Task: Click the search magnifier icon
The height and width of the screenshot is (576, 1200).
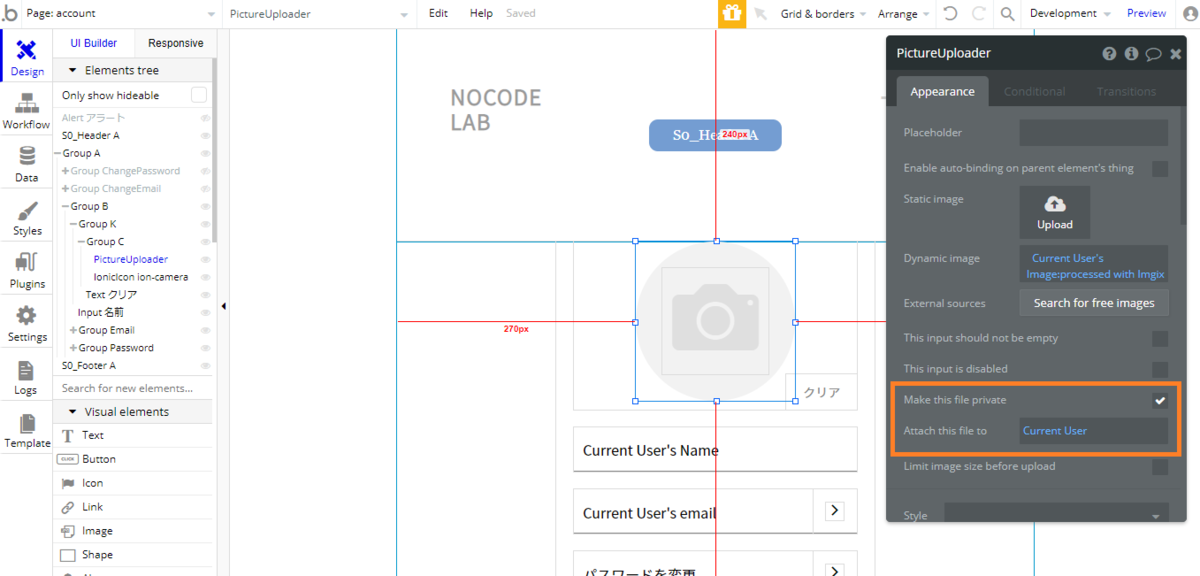Action: coord(1007,14)
